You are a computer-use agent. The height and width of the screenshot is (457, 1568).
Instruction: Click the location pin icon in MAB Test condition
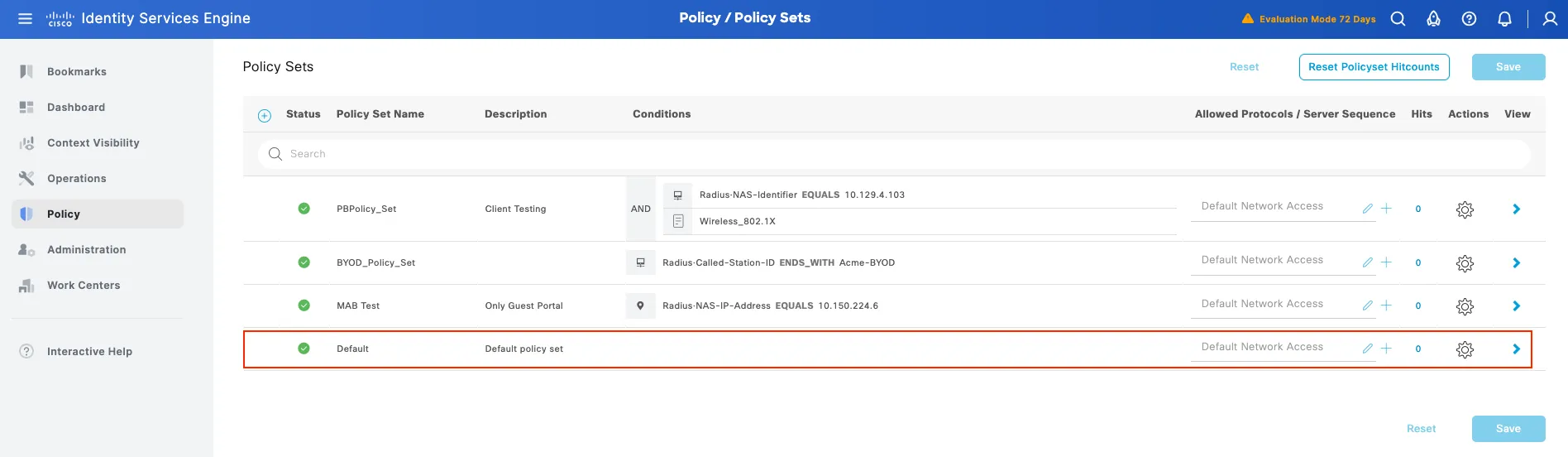[x=640, y=306]
